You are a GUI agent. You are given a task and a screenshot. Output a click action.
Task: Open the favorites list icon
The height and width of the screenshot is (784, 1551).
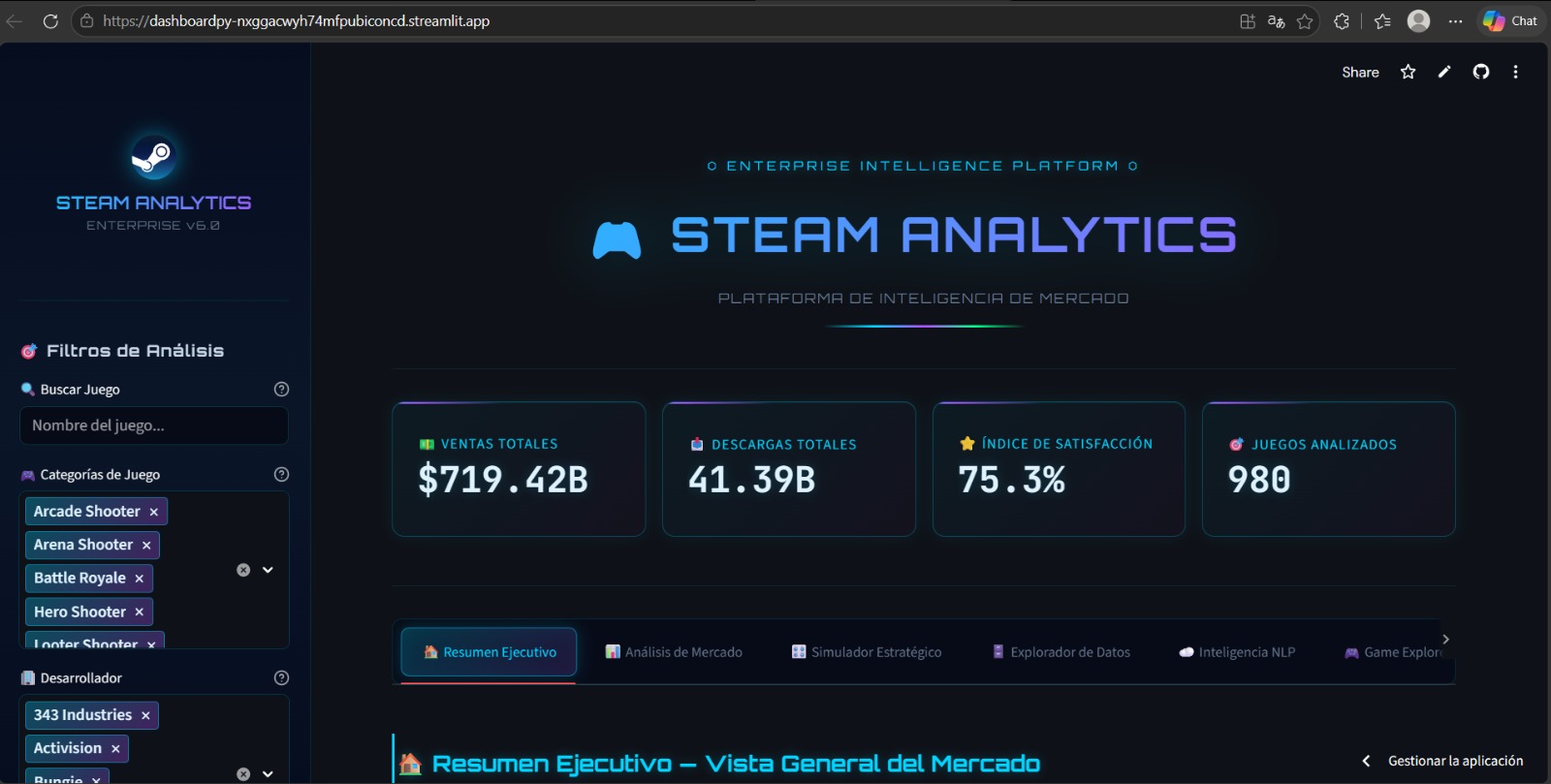(x=1382, y=21)
